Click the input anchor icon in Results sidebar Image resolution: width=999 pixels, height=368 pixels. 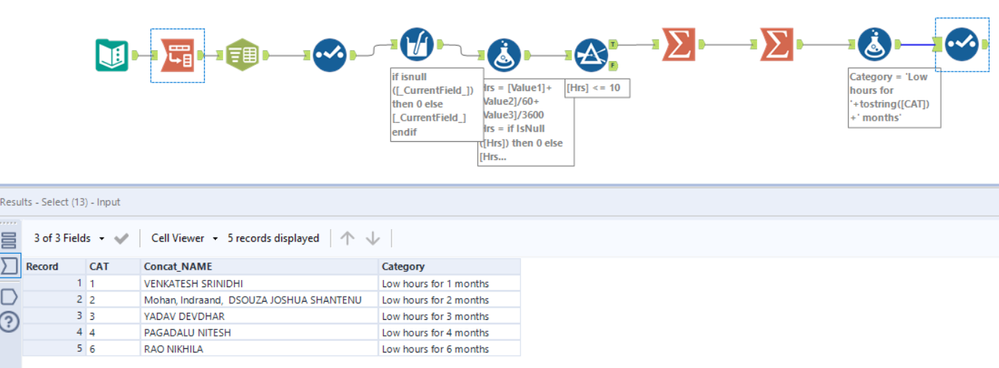[10, 266]
